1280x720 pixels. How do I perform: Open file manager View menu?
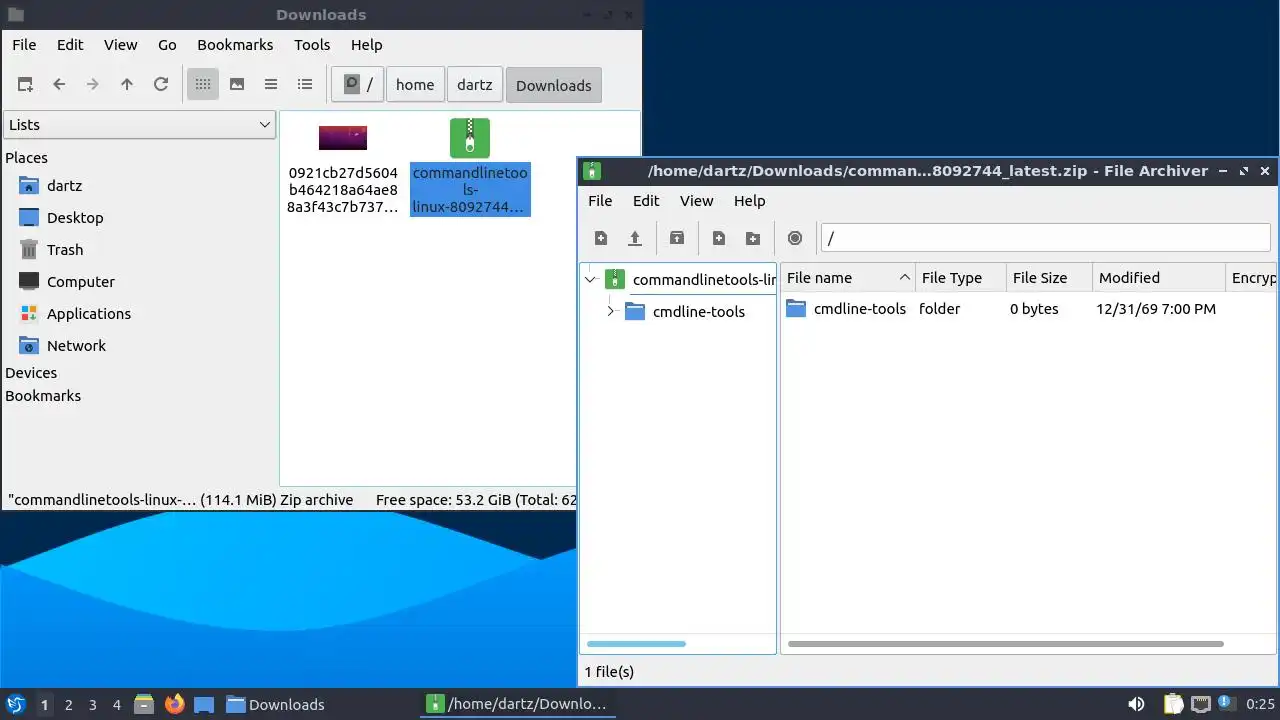[x=121, y=45]
